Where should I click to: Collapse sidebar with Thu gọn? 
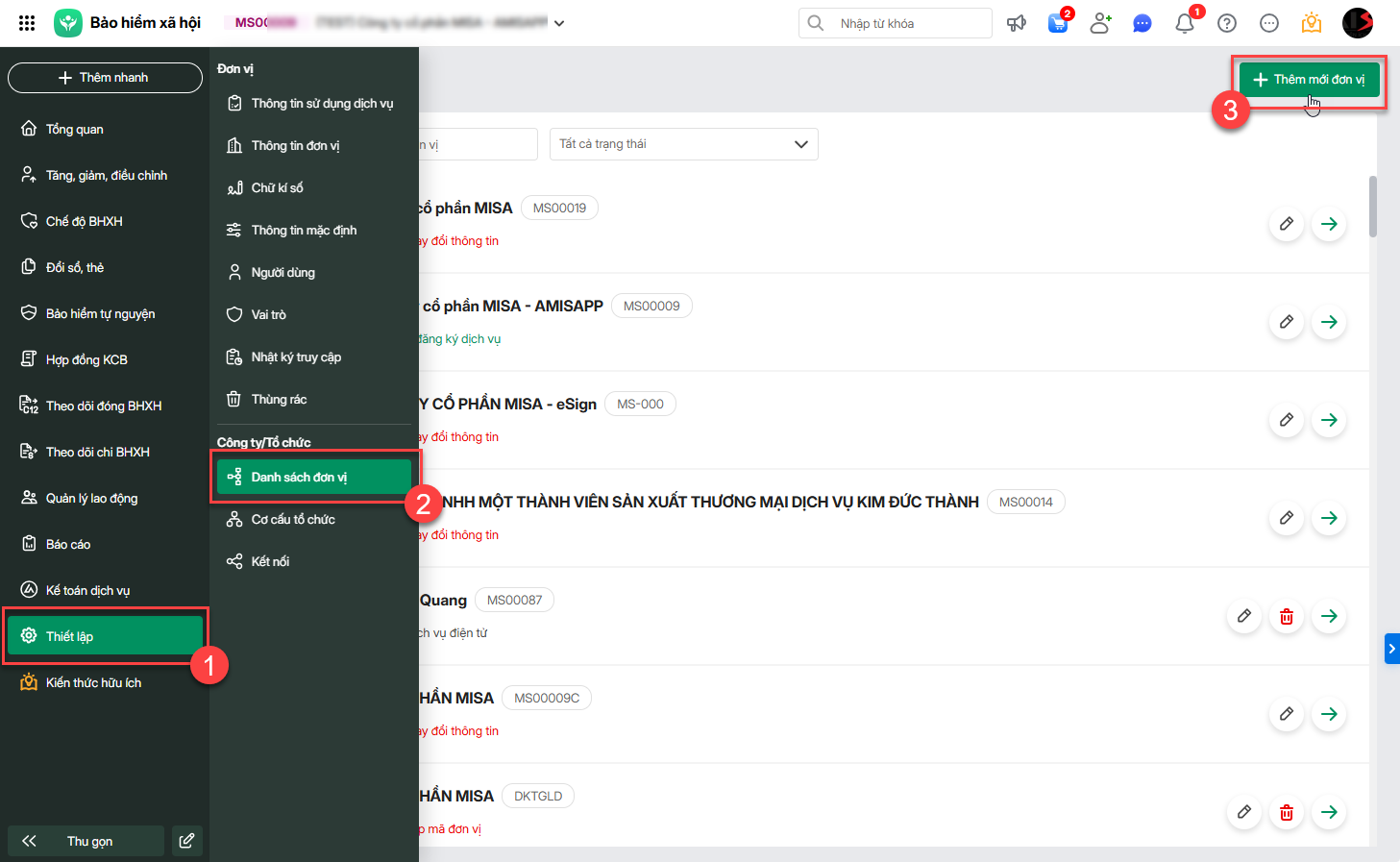86,841
